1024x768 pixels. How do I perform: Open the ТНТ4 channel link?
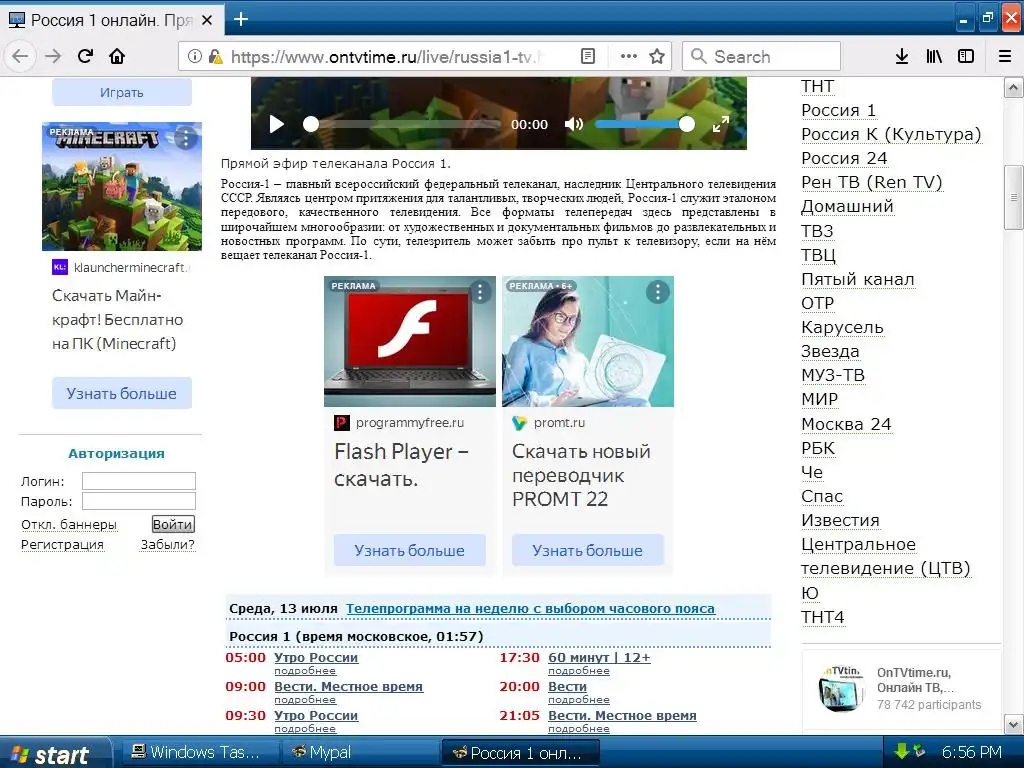tap(823, 617)
